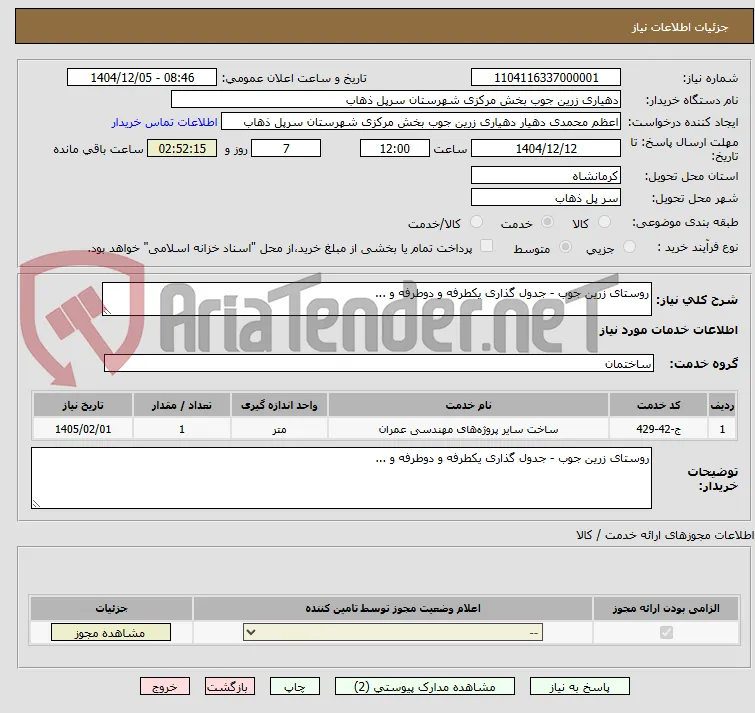
Task: Click the شرح کلی نیاز text area
Action: (377, 299)
